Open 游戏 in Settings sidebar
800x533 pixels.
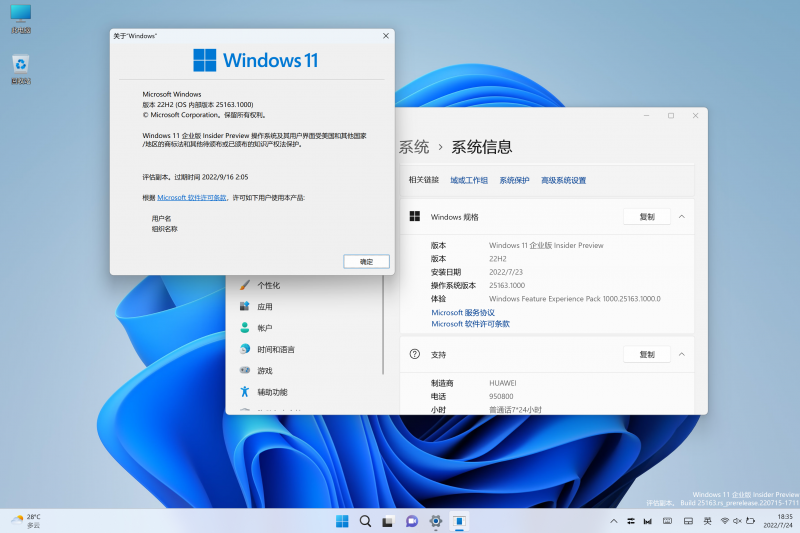click(x=265, y=371)
